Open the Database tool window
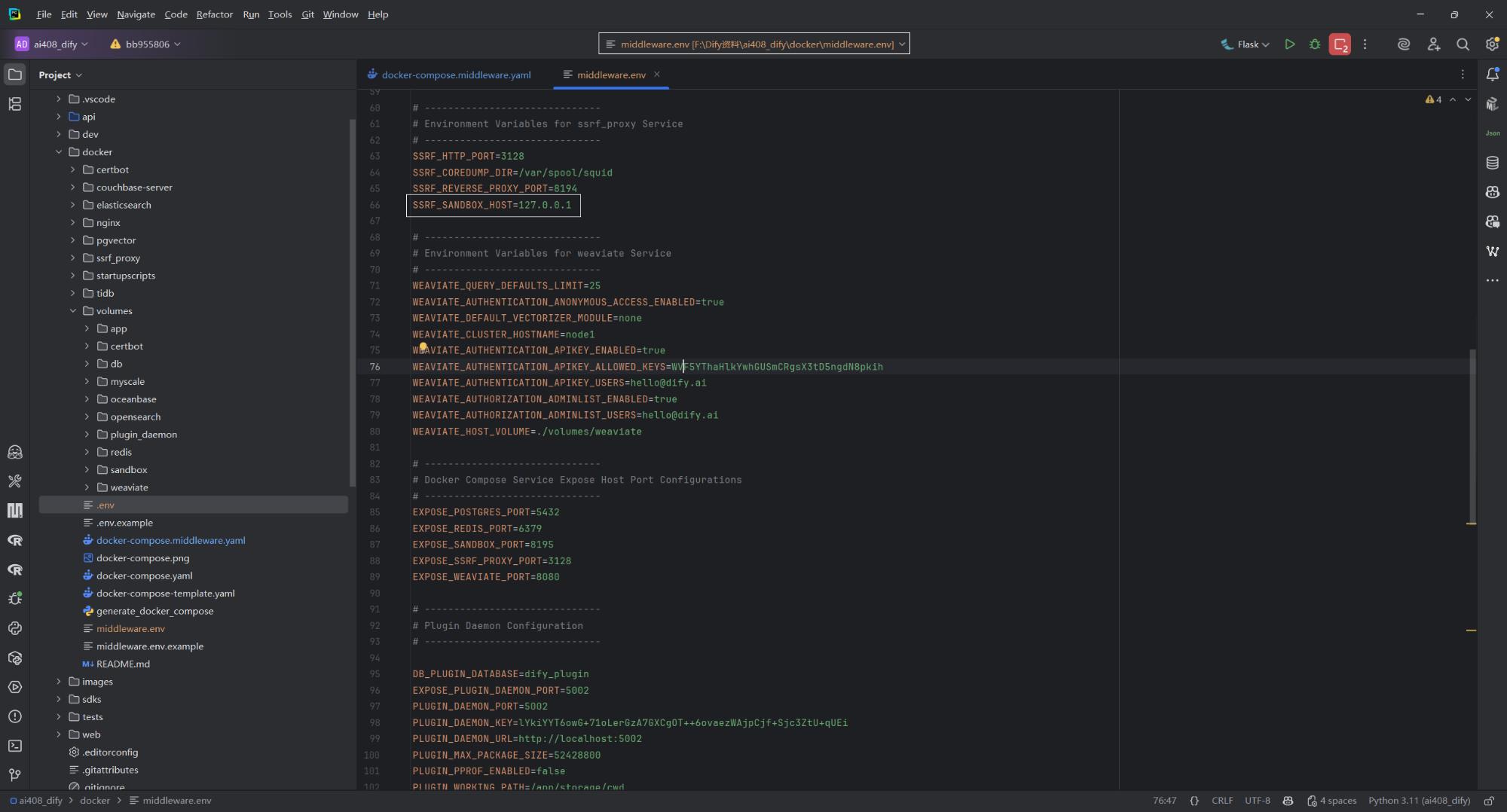 tap(1492, 163)
